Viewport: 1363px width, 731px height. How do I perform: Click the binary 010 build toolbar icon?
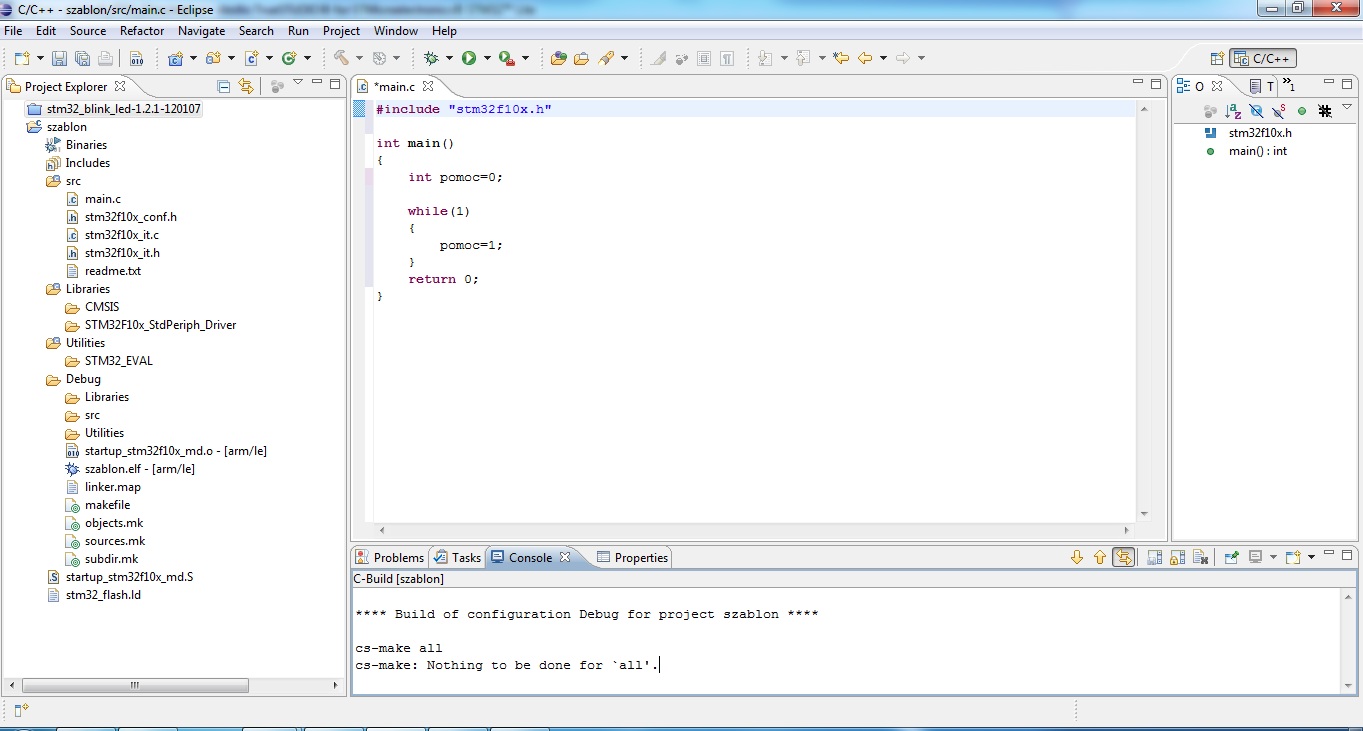coord(136,58)
